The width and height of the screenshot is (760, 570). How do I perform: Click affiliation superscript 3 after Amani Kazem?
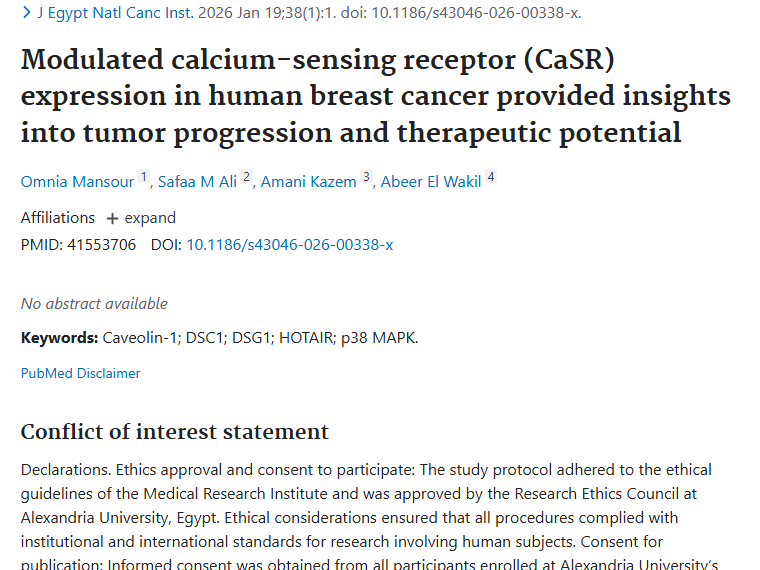[x=366, y=178]
